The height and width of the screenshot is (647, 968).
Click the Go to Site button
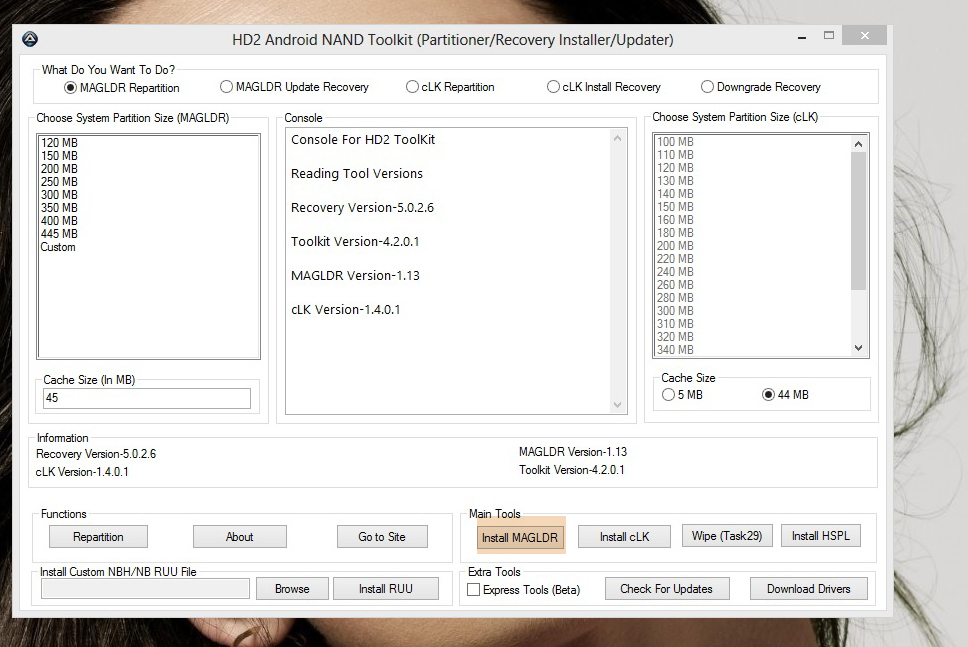pos(382,536)
